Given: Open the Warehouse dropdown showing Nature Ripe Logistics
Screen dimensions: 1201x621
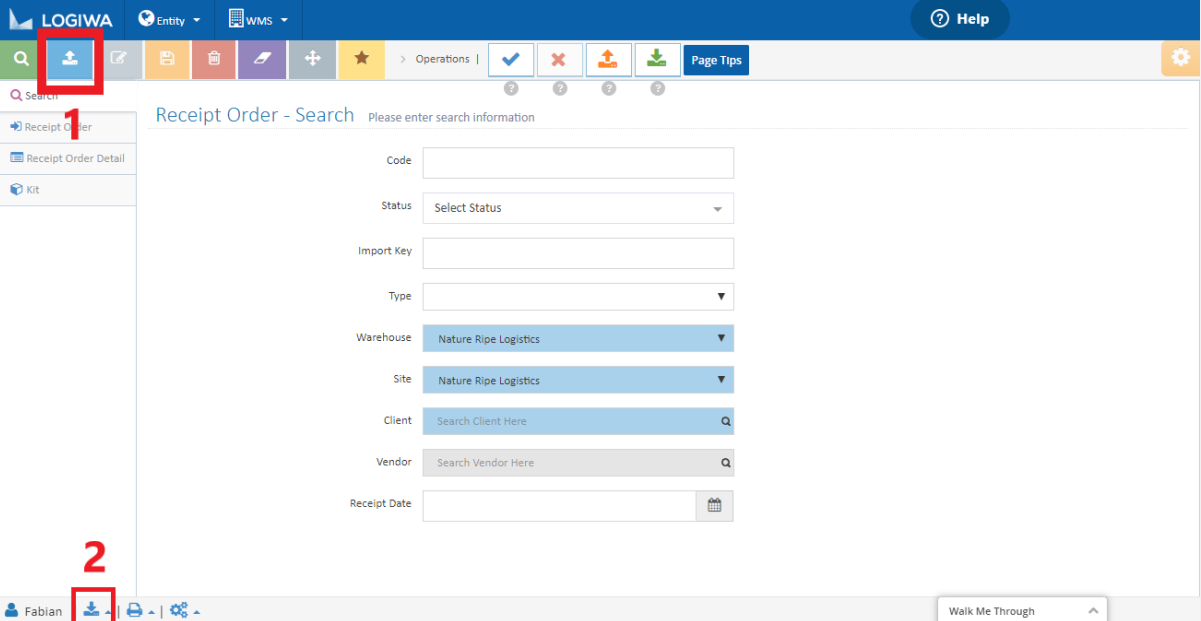Looking at the screenshot, I should [578, 338].
